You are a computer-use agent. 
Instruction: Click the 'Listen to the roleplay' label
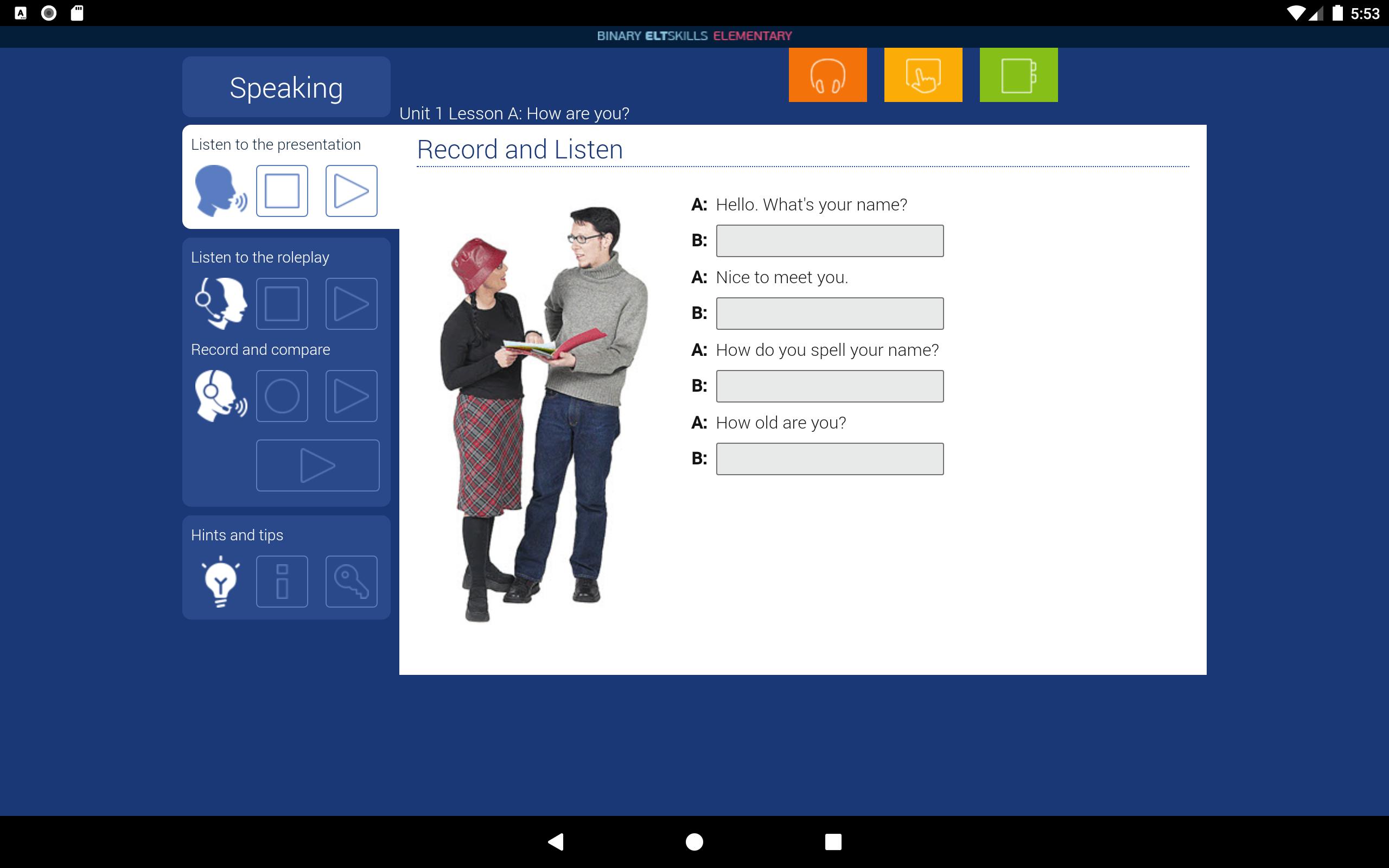(260, 257)
